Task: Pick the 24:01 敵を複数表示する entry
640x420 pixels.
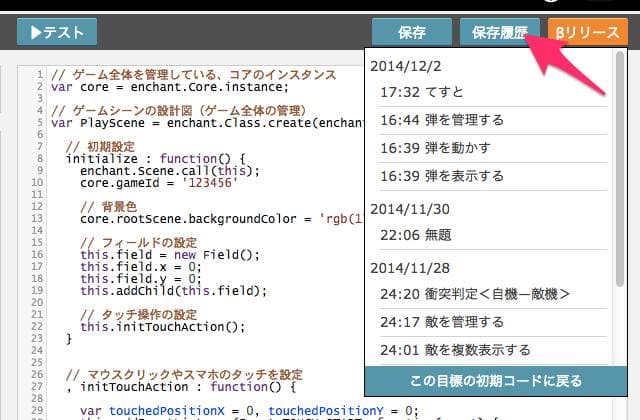Action: tap(490, 350)
